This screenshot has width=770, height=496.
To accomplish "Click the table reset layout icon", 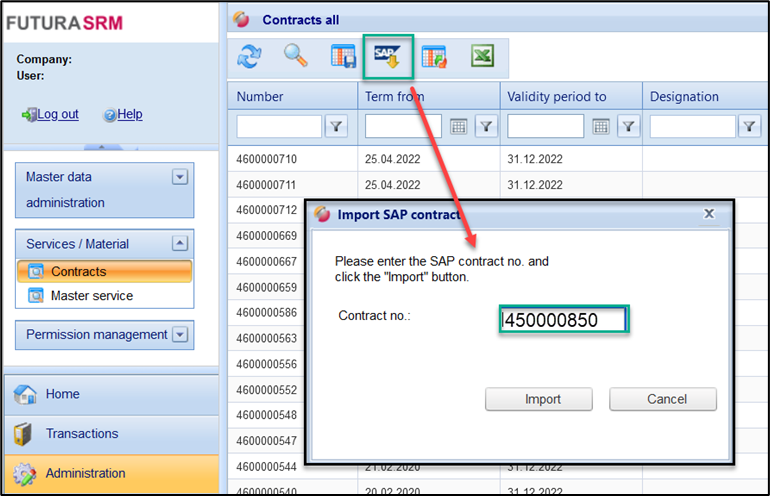I will pos(434,57).
